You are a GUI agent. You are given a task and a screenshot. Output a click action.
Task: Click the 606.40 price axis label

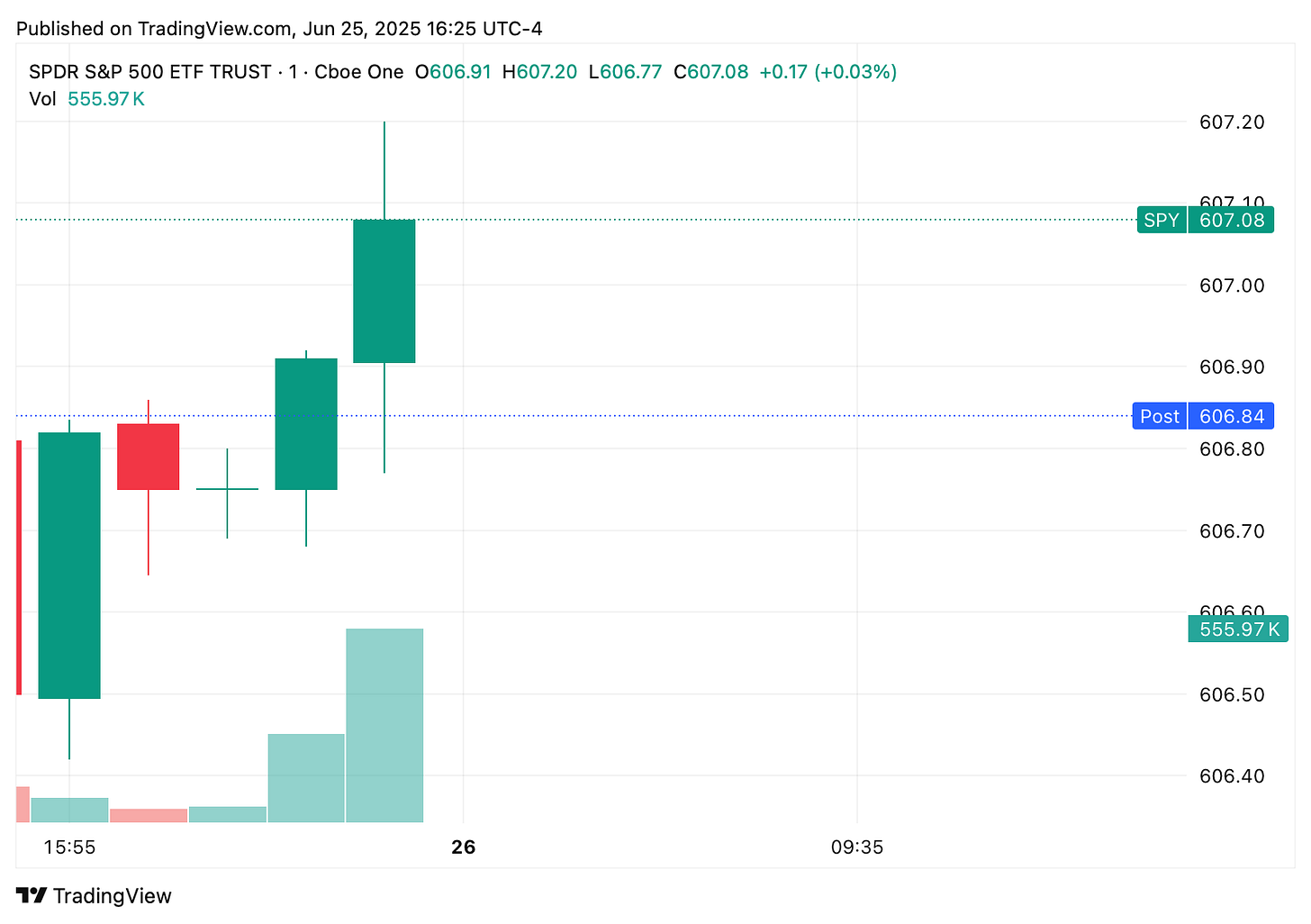pyautogui.click(x=1232, y=776)
